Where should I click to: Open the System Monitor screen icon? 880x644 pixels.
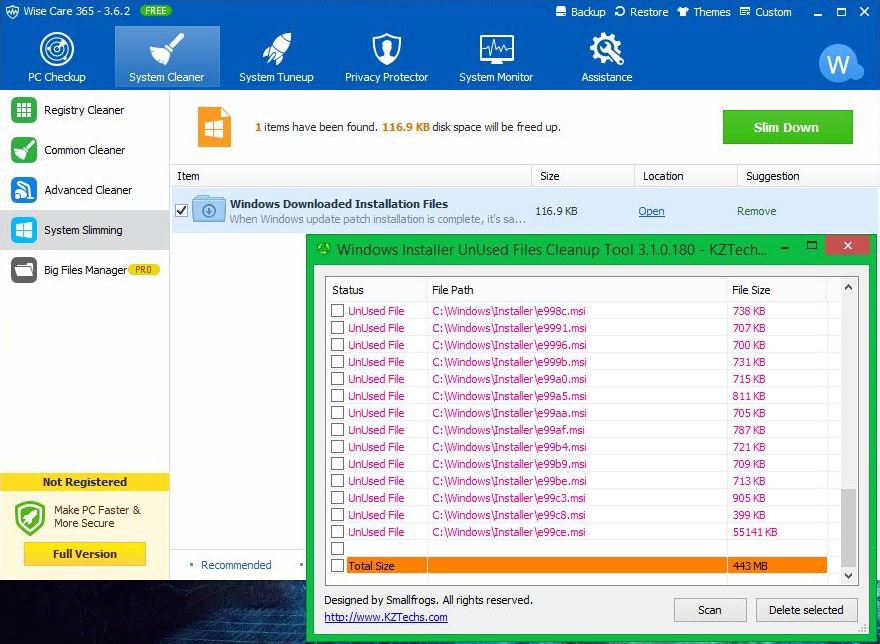point(496,49)
